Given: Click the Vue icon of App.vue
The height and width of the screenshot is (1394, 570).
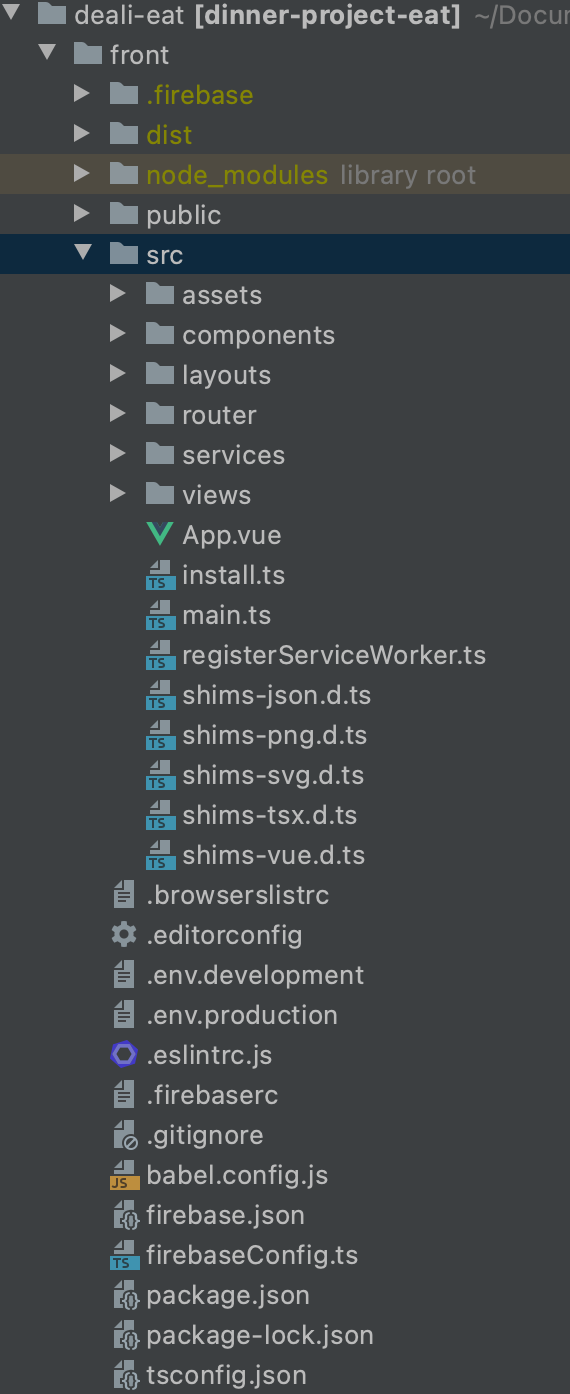Looking at the screenshot, I should 159,535.
